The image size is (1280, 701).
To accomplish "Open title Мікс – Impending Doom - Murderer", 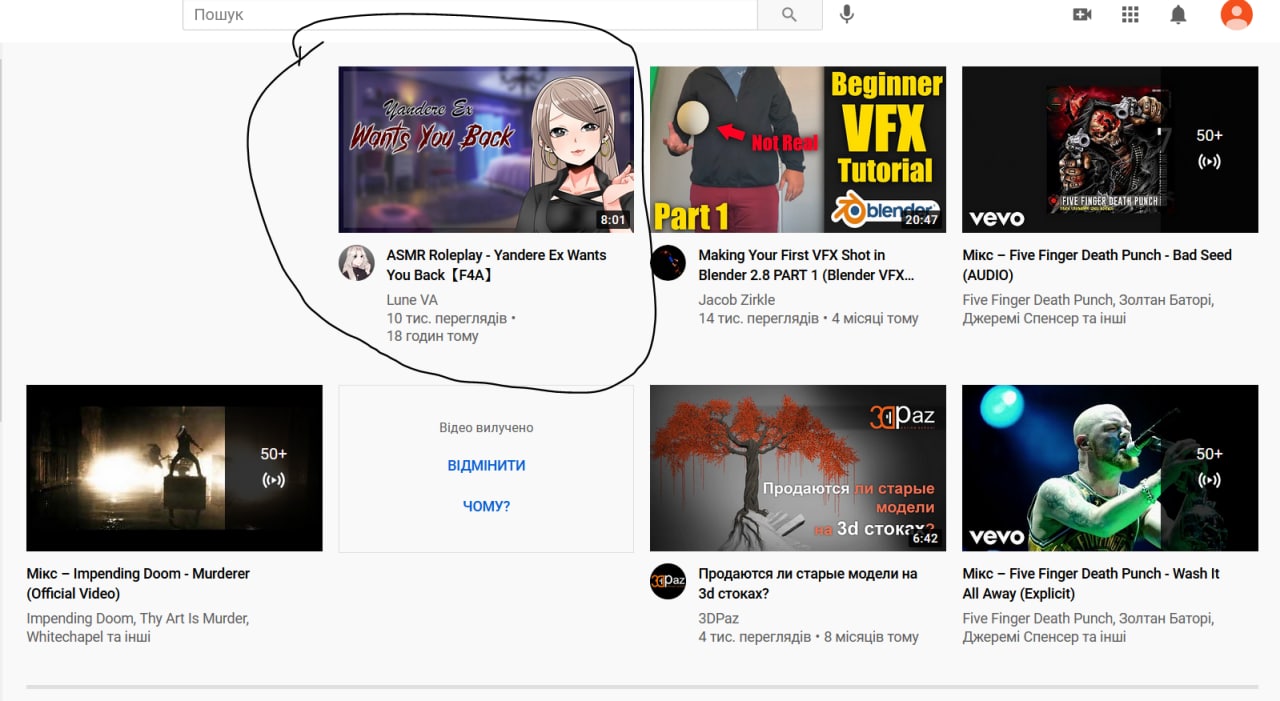I will point(138,583).
